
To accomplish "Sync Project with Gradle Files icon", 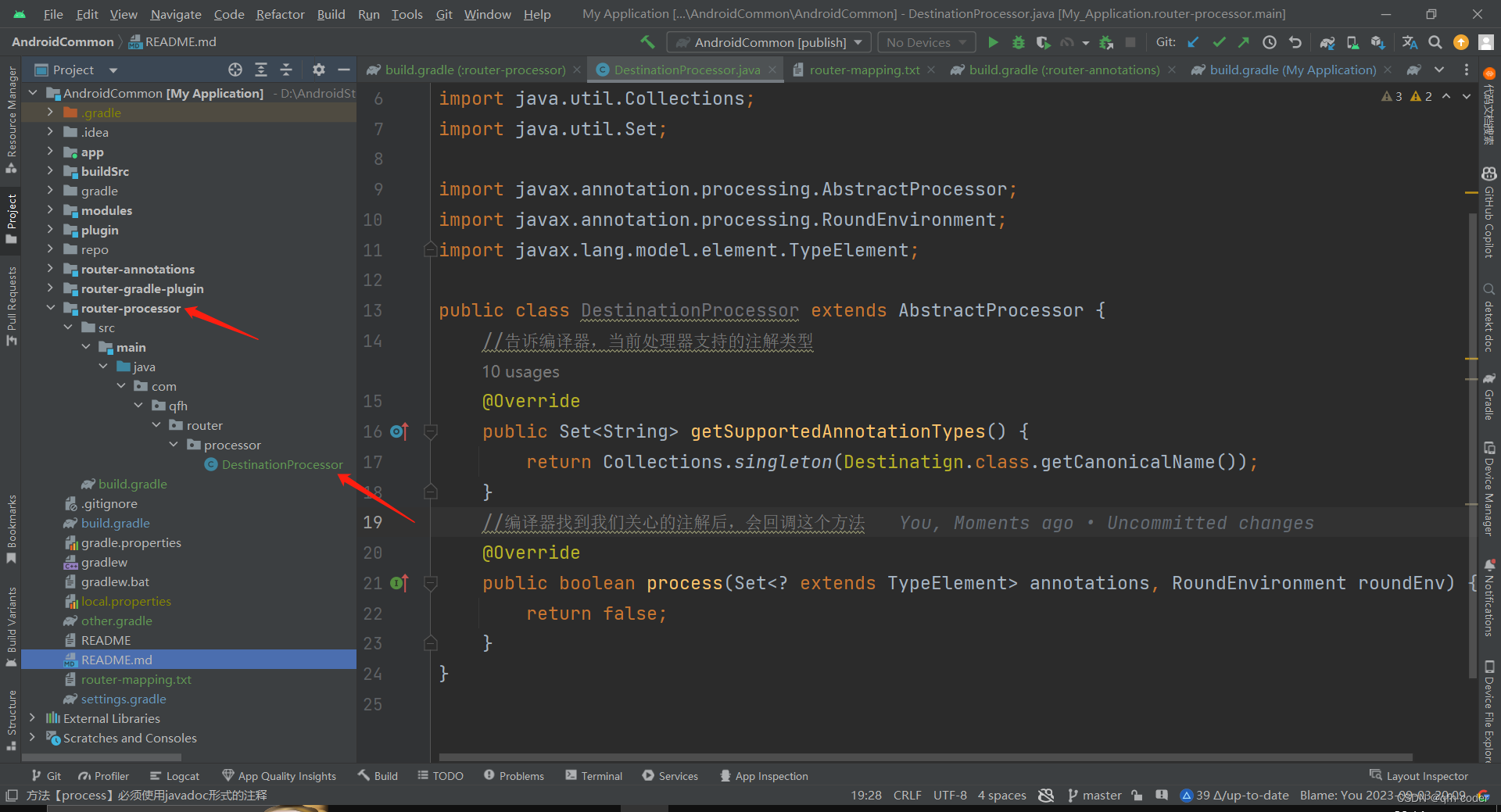I will pos(1327,42).
